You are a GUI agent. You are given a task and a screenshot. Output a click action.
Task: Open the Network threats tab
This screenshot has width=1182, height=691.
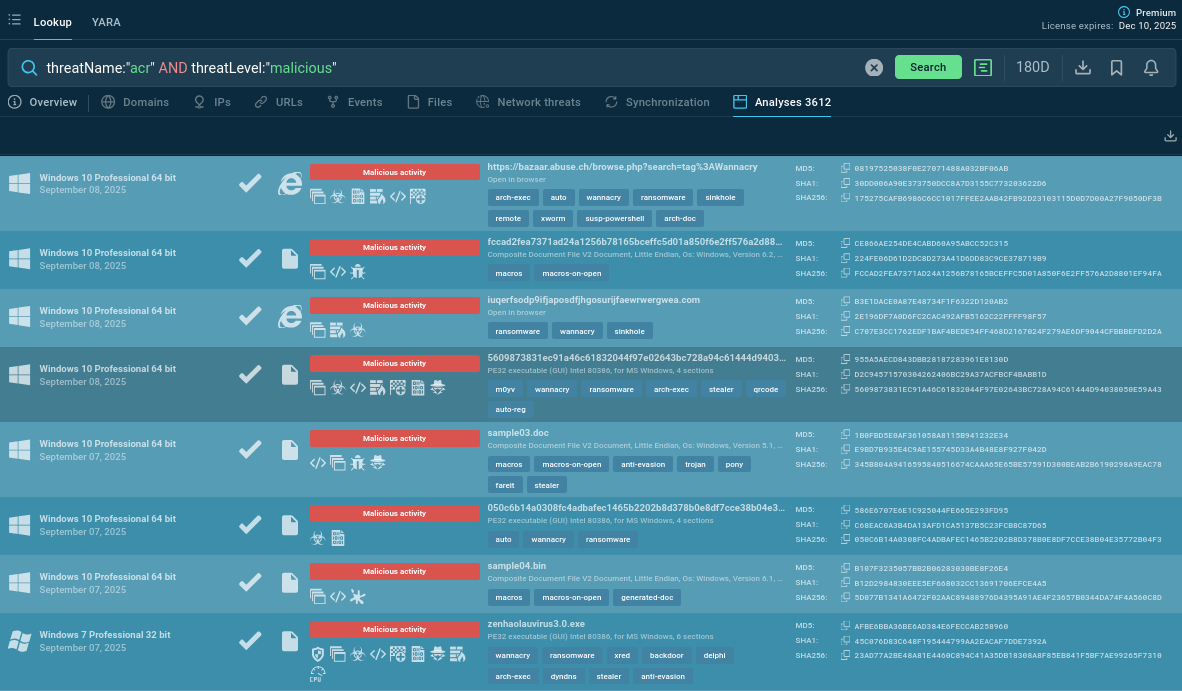click(x=528, y=102)
